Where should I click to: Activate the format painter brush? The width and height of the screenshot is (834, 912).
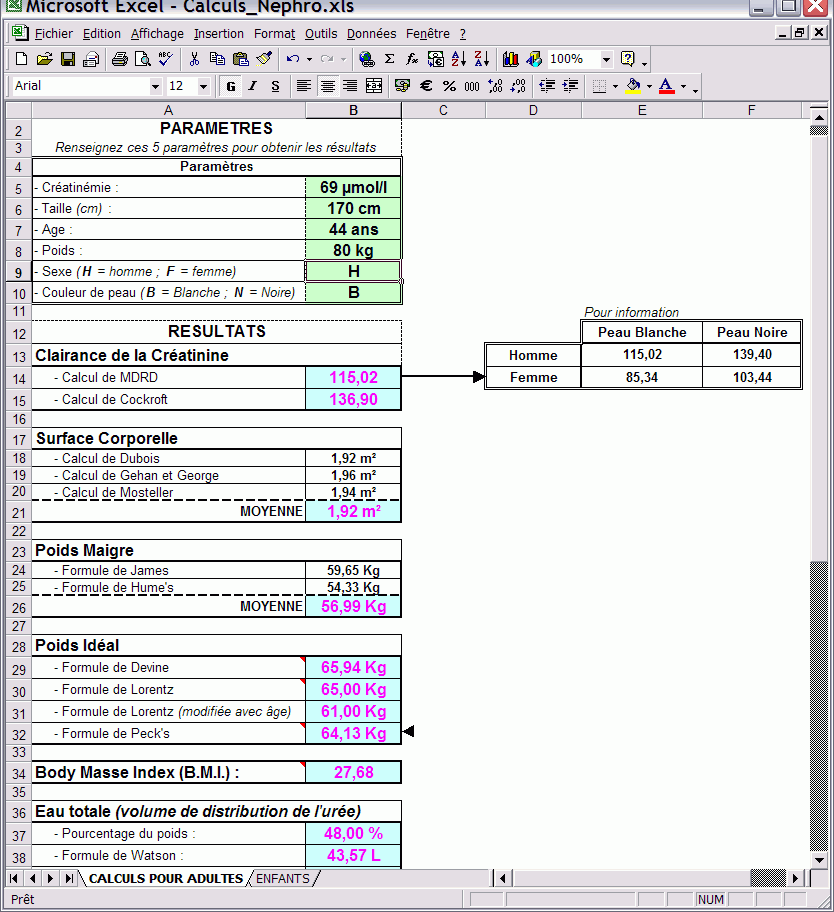click(263, 59)
